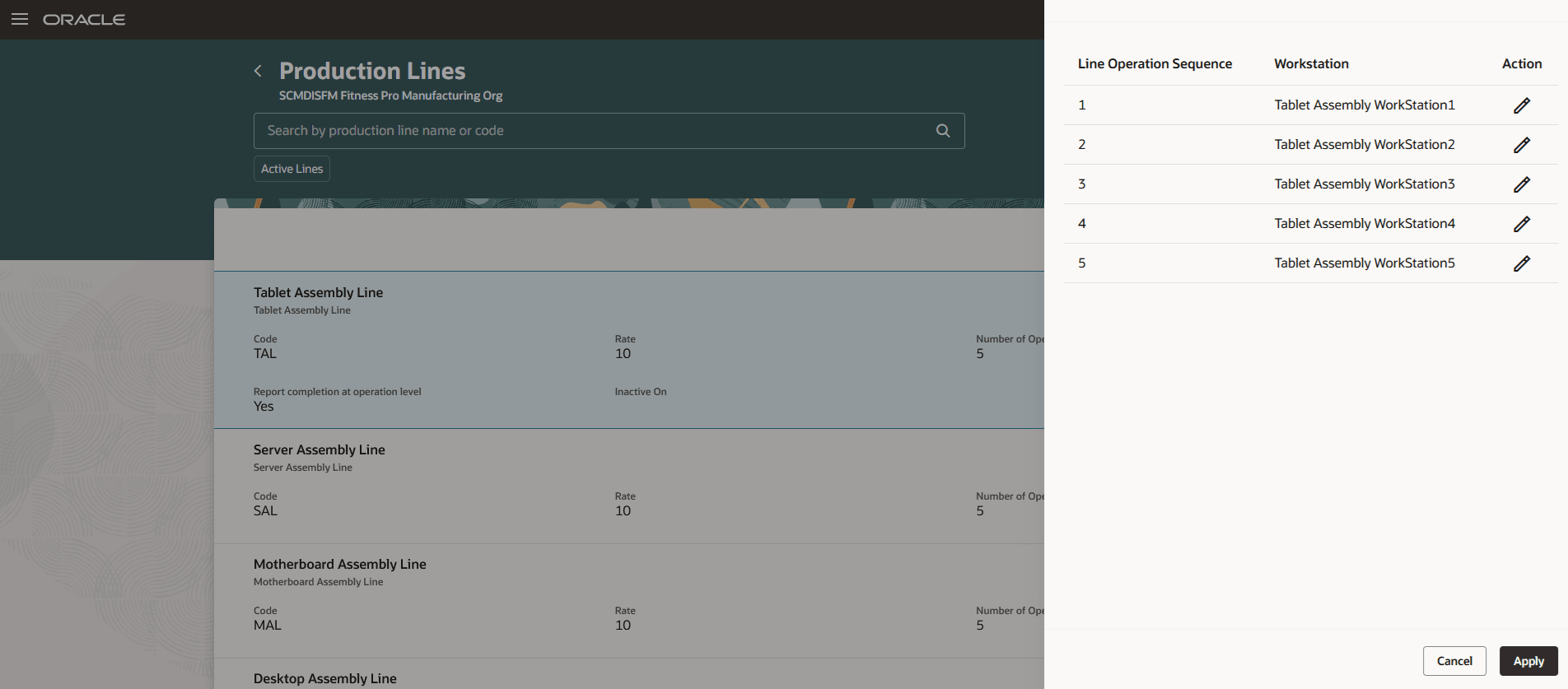This screenshot has width=1568, height=689.
Task: Click Report completion at operation level label
Action: click(337, 392)
